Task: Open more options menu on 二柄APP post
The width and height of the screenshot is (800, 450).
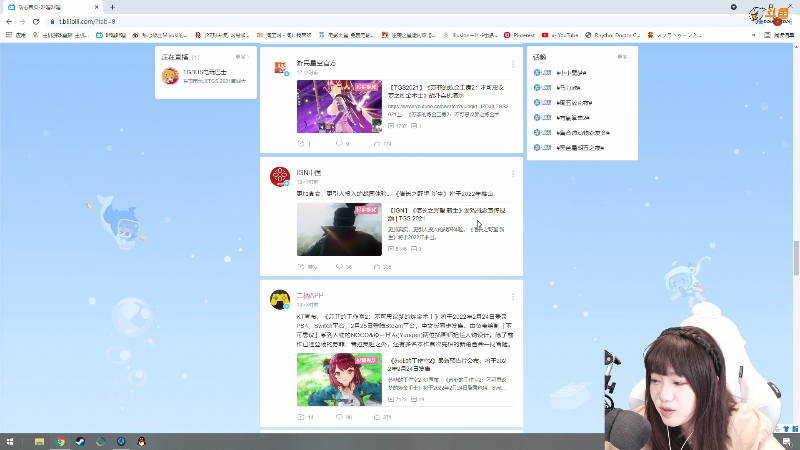Action: 513,297
